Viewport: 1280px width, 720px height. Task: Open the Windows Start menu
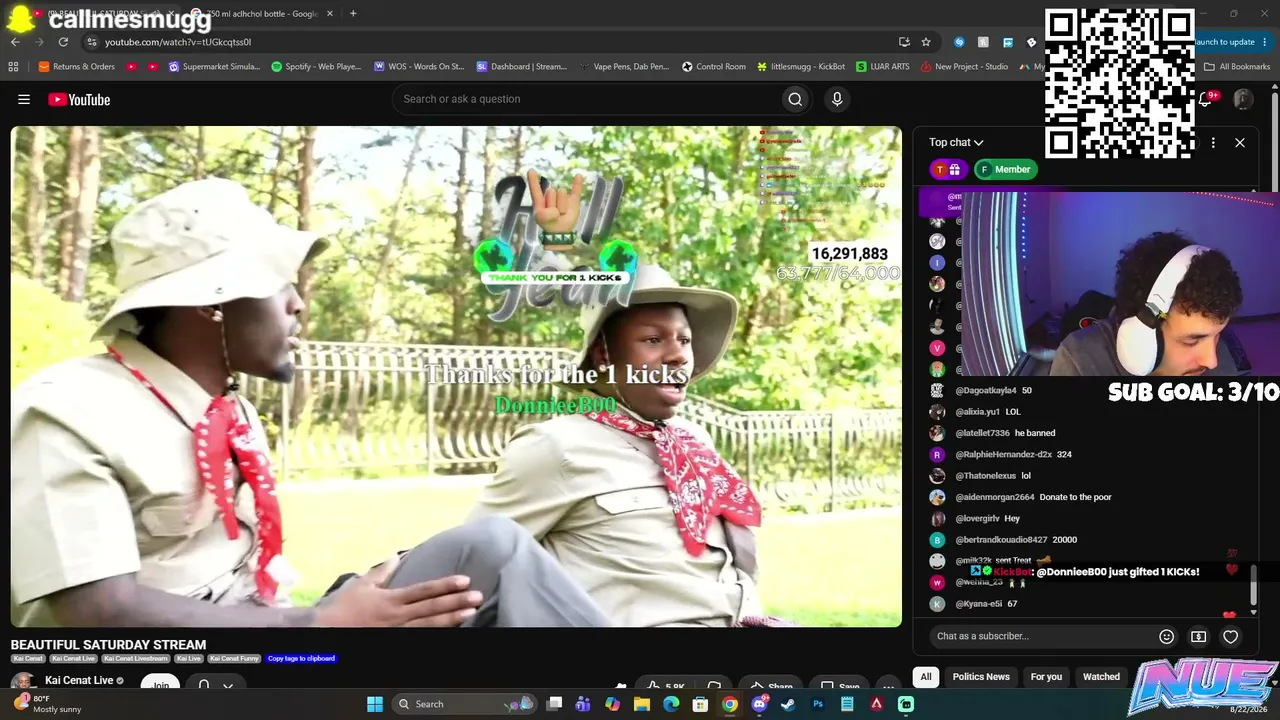point(375,704)
